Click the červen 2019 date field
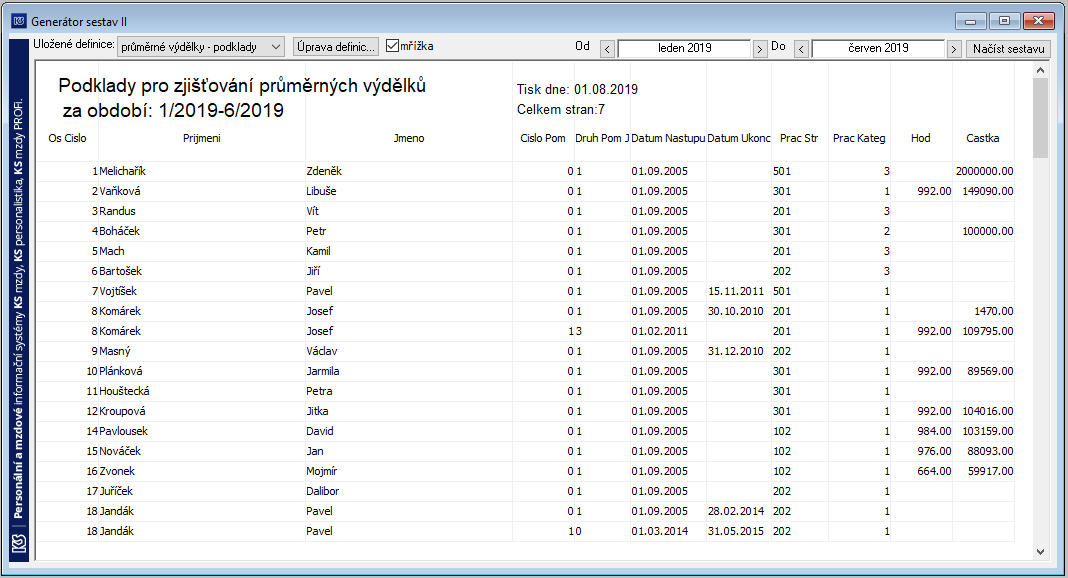 click(x=878, y=48)
